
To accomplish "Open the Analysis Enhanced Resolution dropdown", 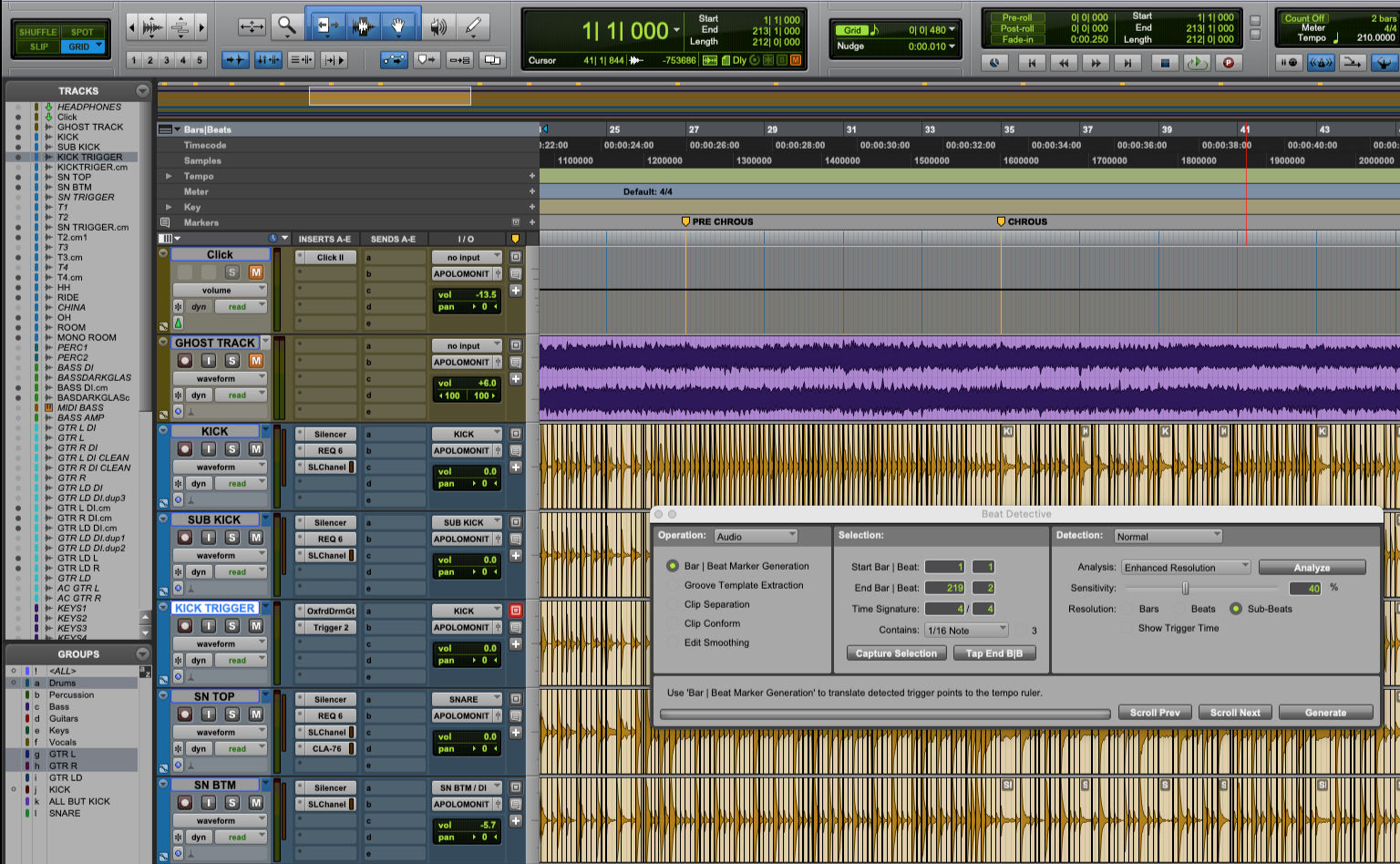I will (x=1186, y=568).
